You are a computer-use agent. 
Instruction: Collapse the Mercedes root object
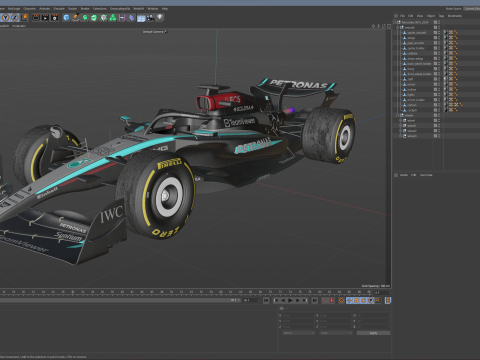[x=395, y=22]
